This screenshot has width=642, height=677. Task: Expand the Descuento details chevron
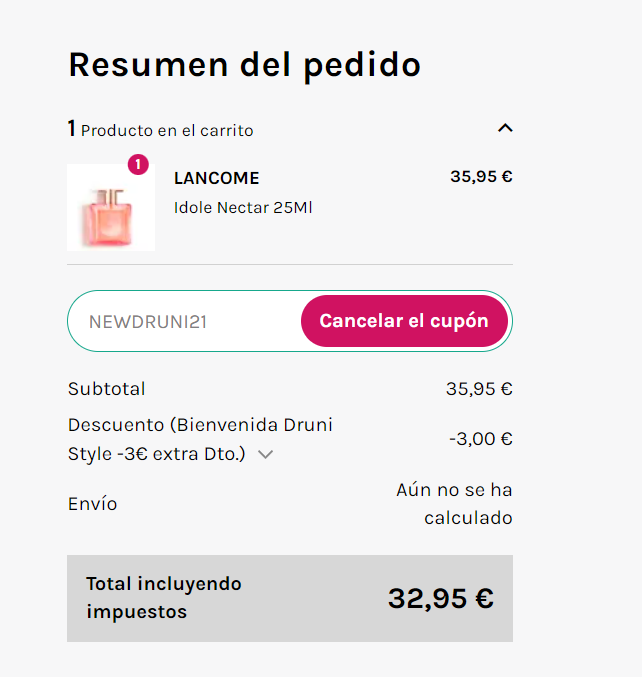pos(265,454)
